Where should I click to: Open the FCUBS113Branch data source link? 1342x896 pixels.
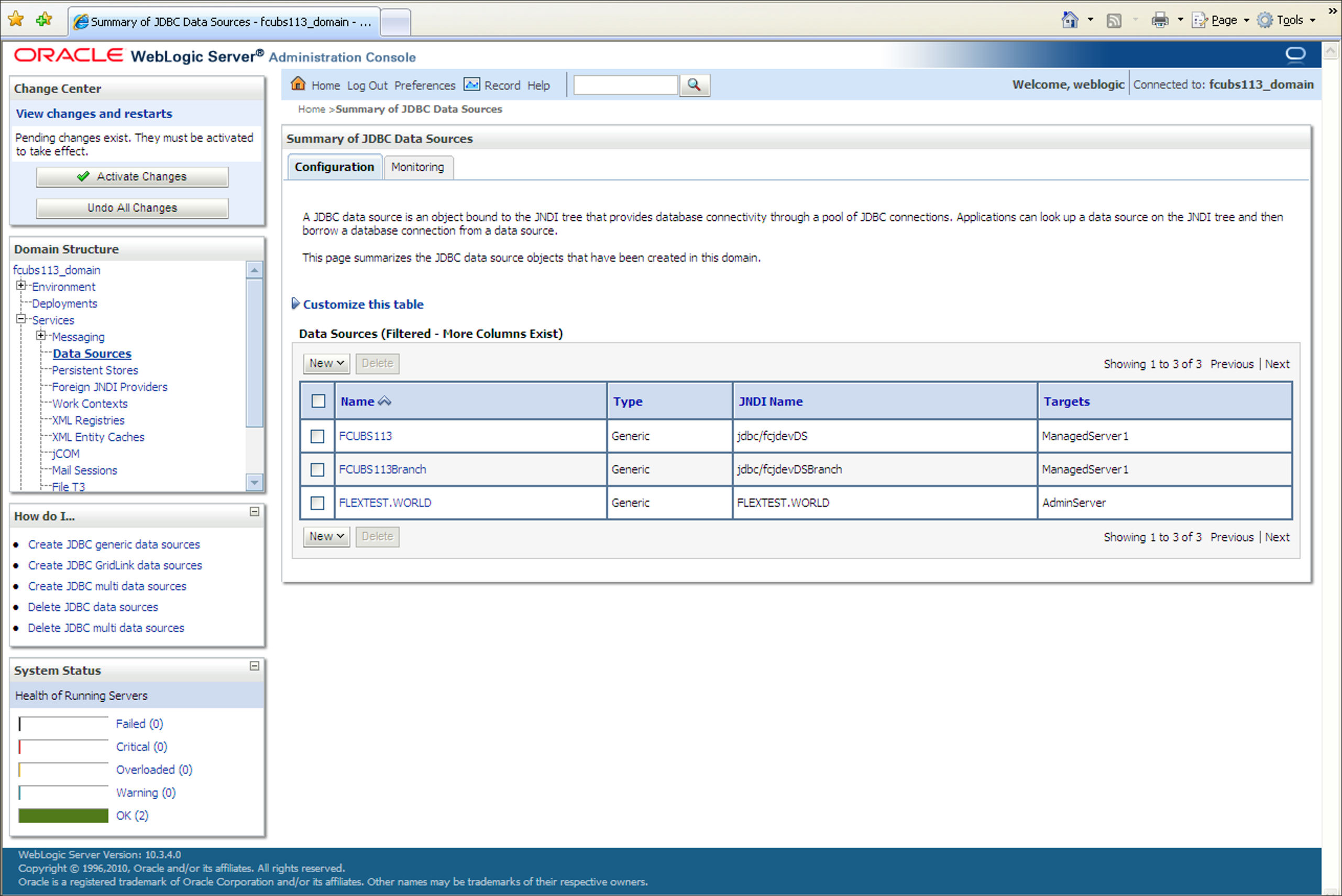pos(382,469)
